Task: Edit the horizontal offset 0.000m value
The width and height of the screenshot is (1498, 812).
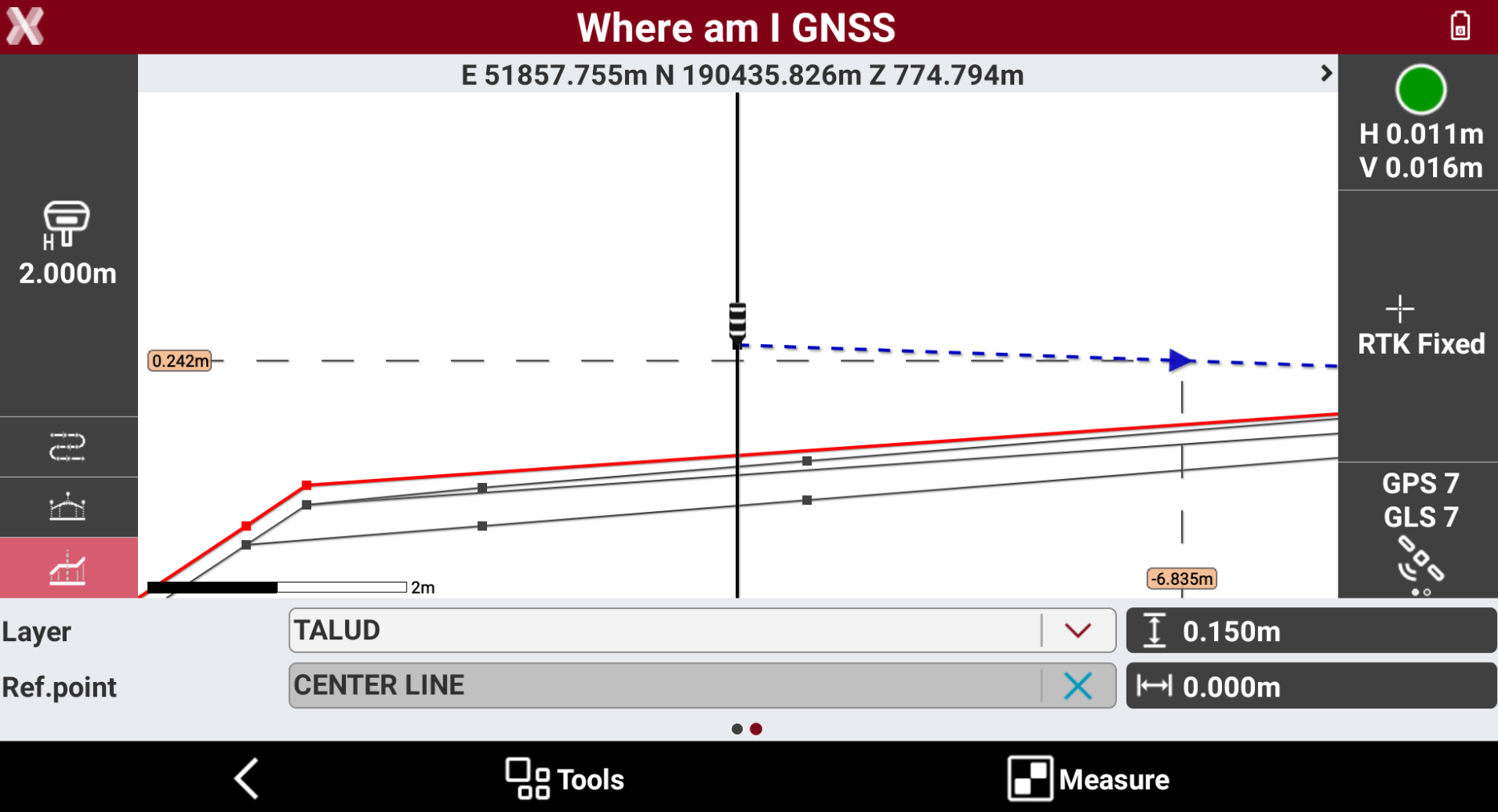Action: (1311, 686)
